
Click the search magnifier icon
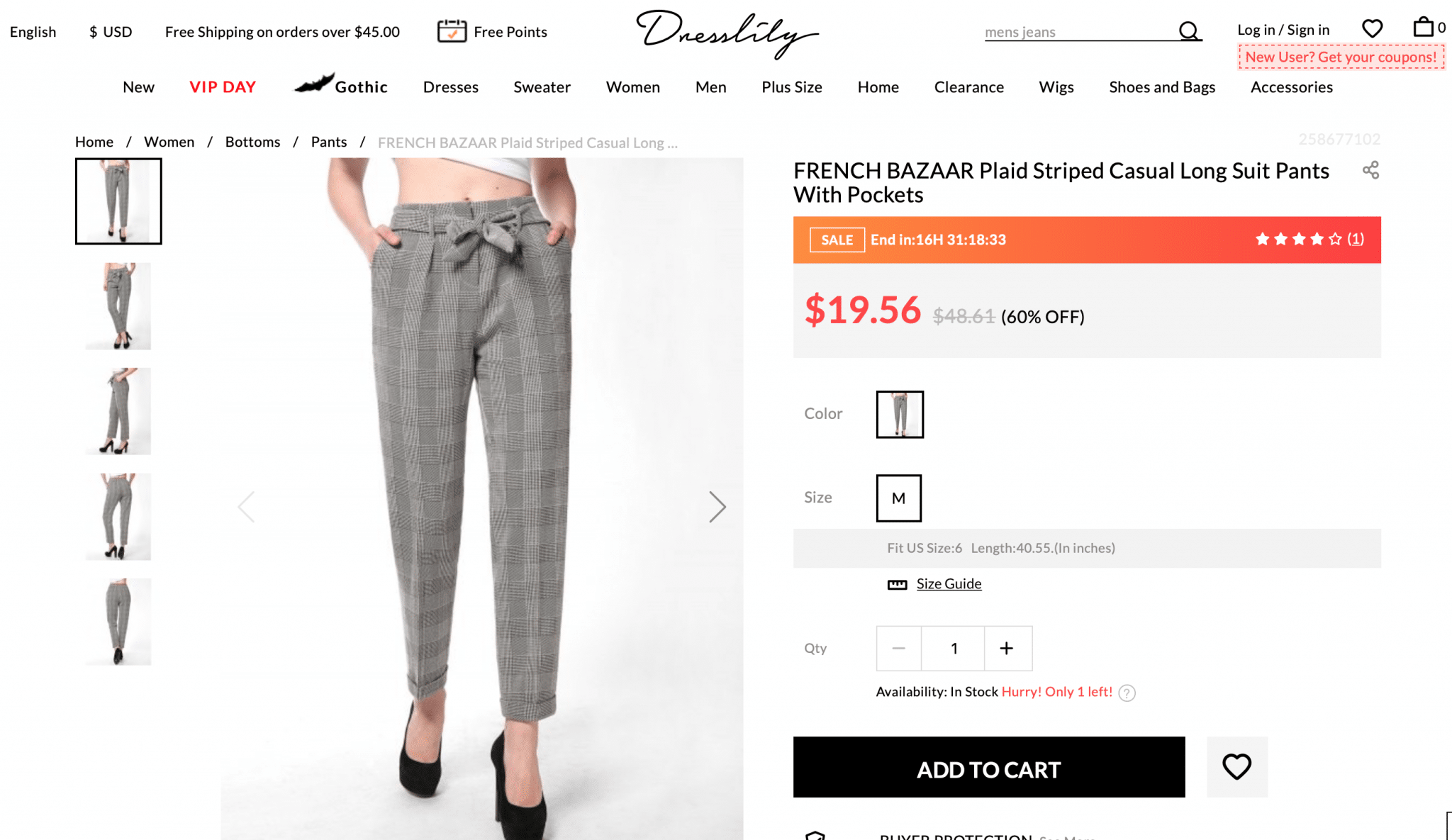[1189, 31]
